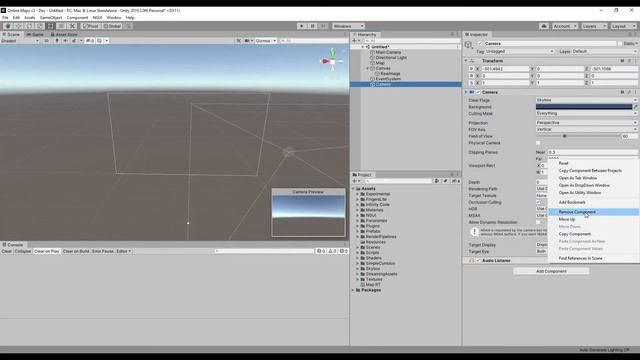Toggle the Static checkbox
This screenshot has height=360, width=640.
click(620, 44)
